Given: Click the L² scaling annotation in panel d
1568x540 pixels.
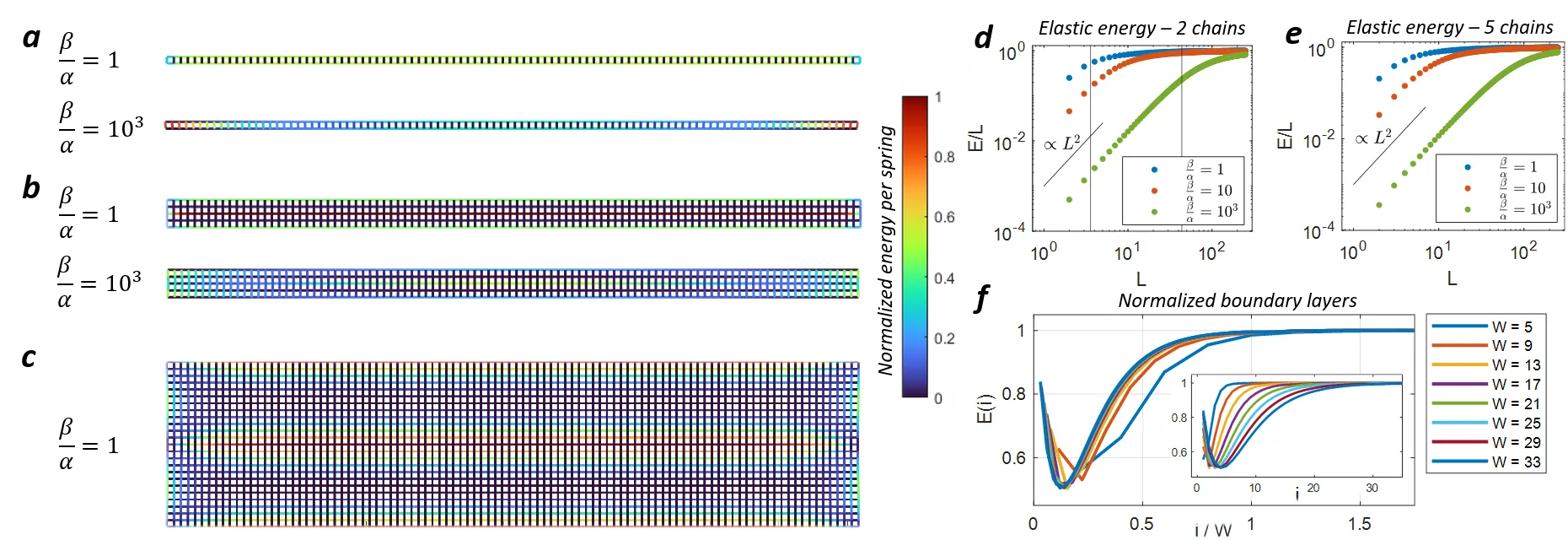Looking at the screenshot, I should [x=1062, y=144].
